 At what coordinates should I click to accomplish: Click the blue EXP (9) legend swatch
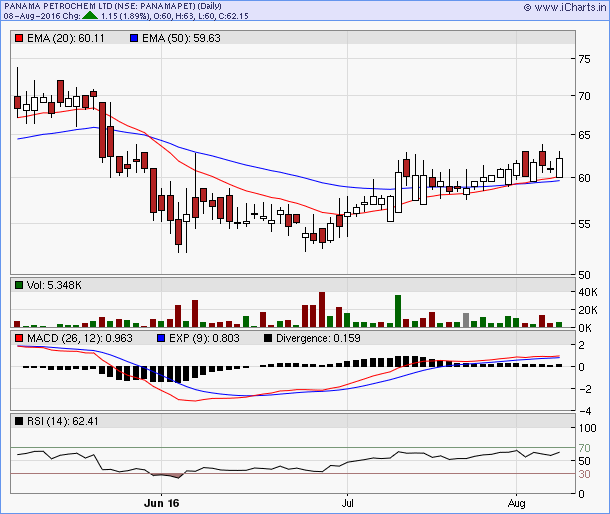click(161, 339)
